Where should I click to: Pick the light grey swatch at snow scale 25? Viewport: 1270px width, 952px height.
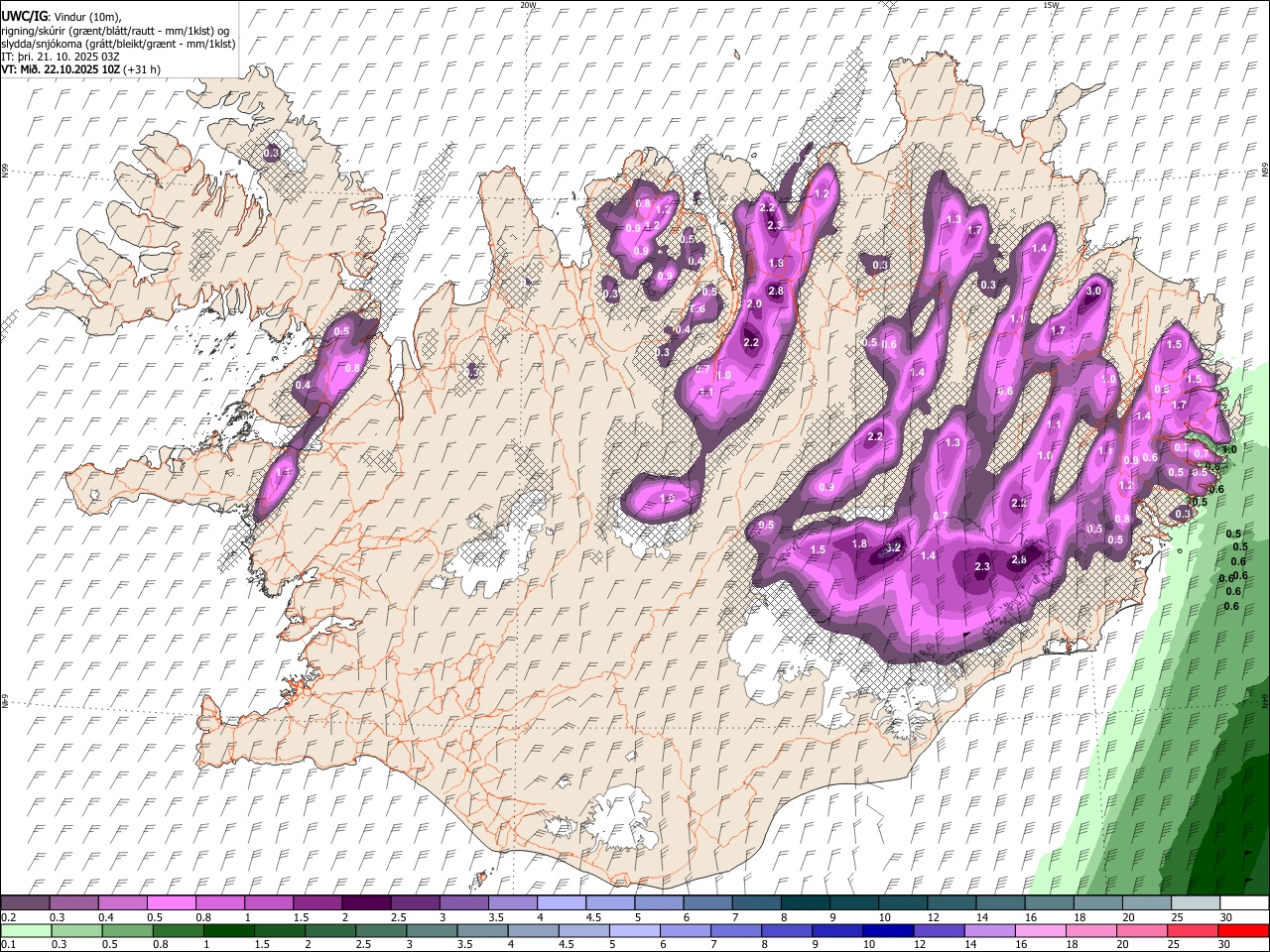point(1196,902)
